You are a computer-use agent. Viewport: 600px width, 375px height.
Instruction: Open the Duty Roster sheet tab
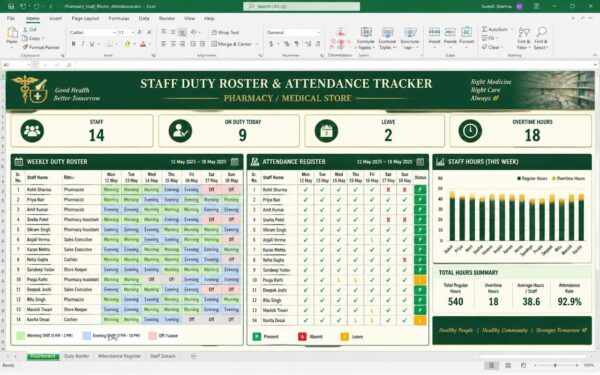[x=77, y=356]
